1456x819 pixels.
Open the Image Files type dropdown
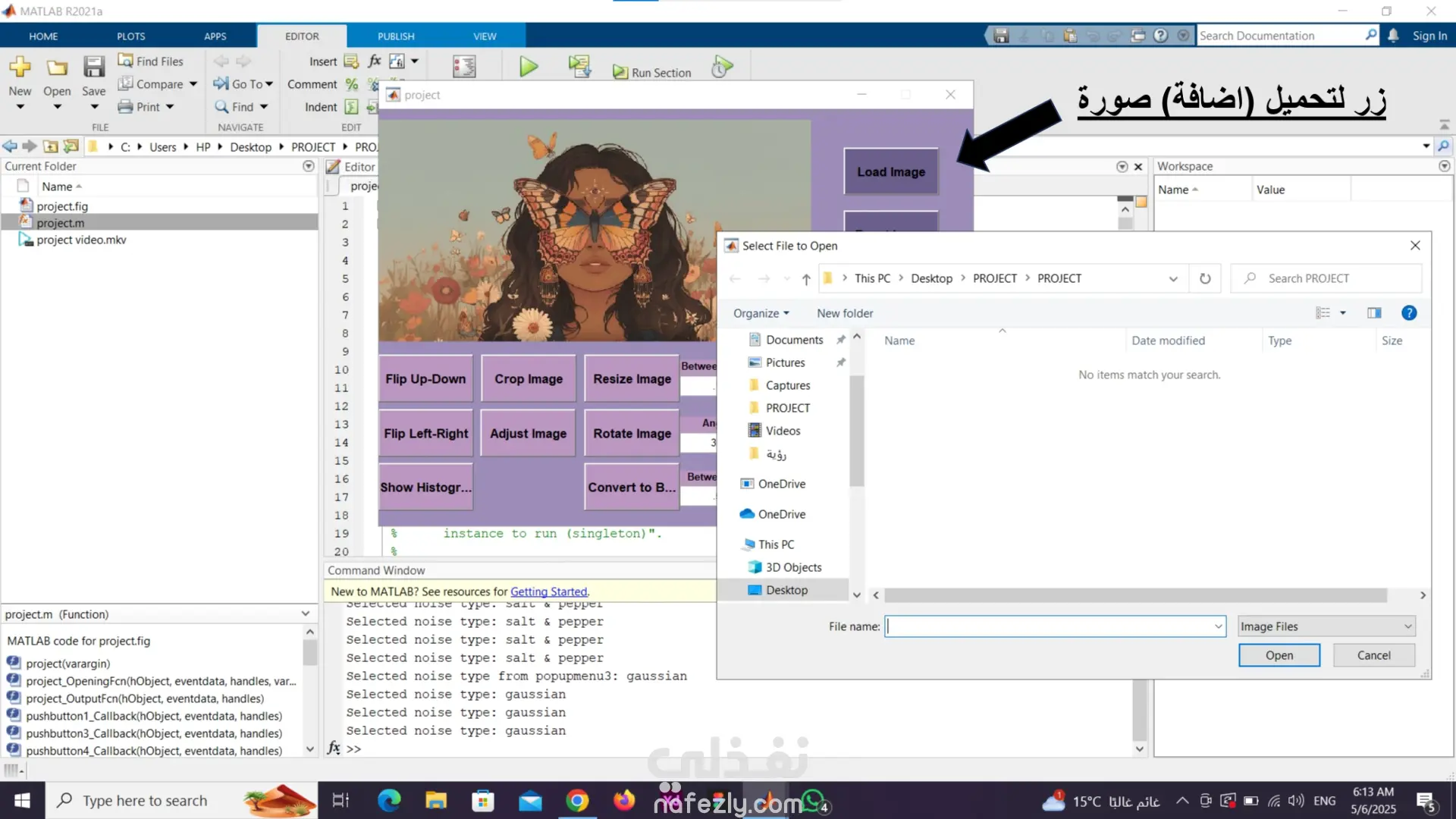[1326, 626]
